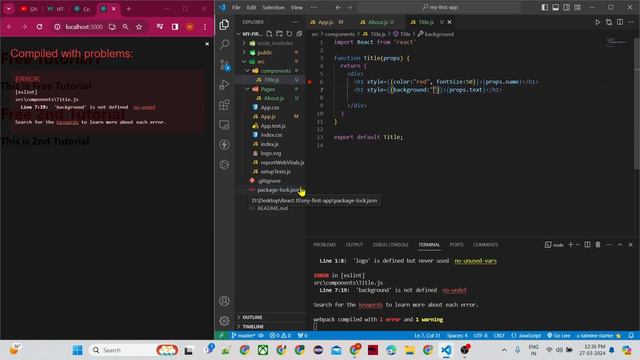
Task: Click the no-undef link in the terminal
Action: (454, 290)
